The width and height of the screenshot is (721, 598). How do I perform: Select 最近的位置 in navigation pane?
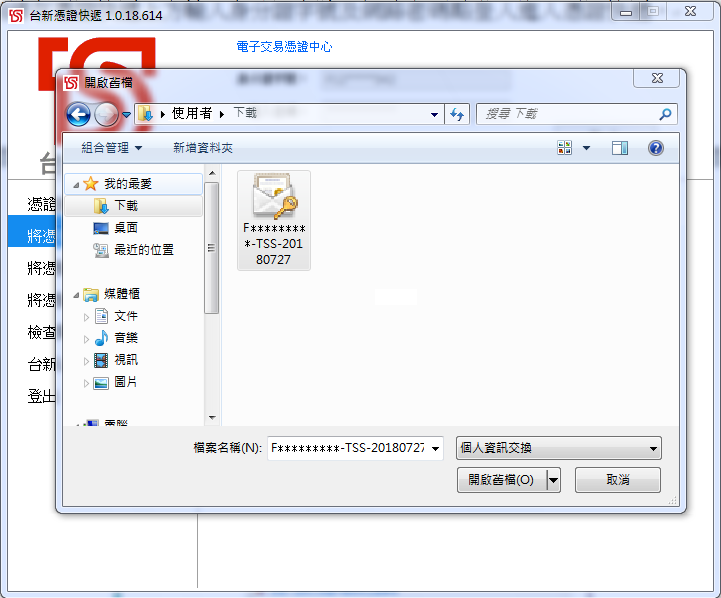pyautogui.click(x=143, y=250)
